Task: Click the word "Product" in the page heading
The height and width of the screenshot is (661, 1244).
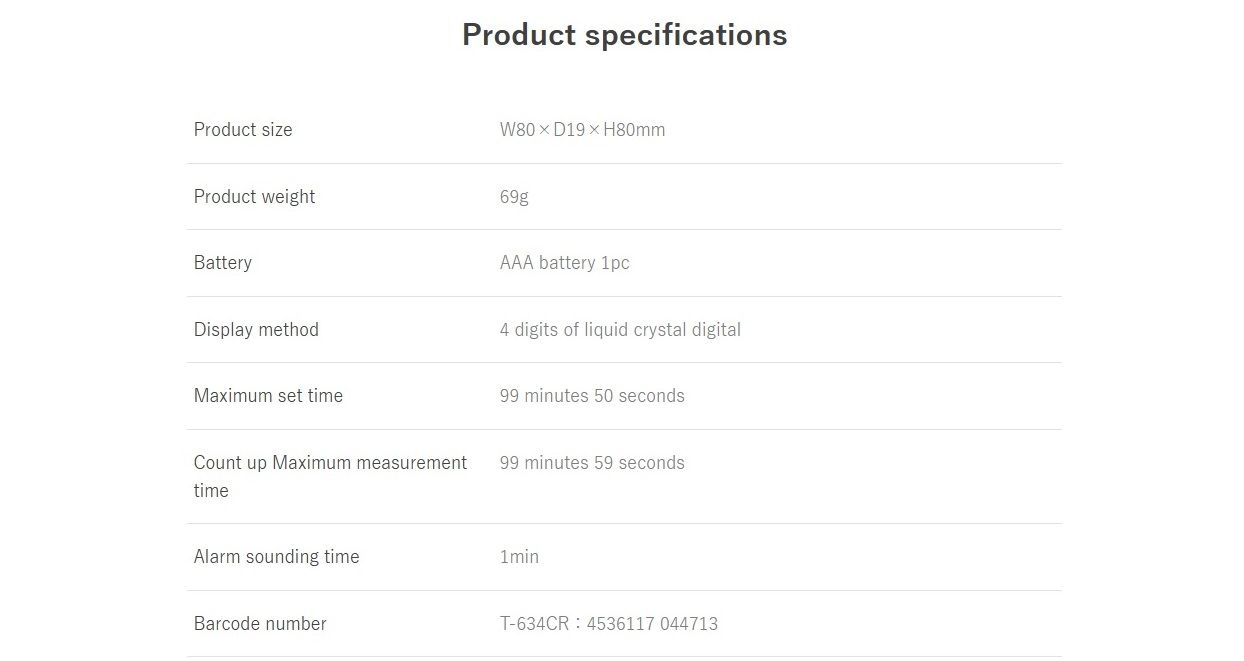Action: (x=518, y=35)
